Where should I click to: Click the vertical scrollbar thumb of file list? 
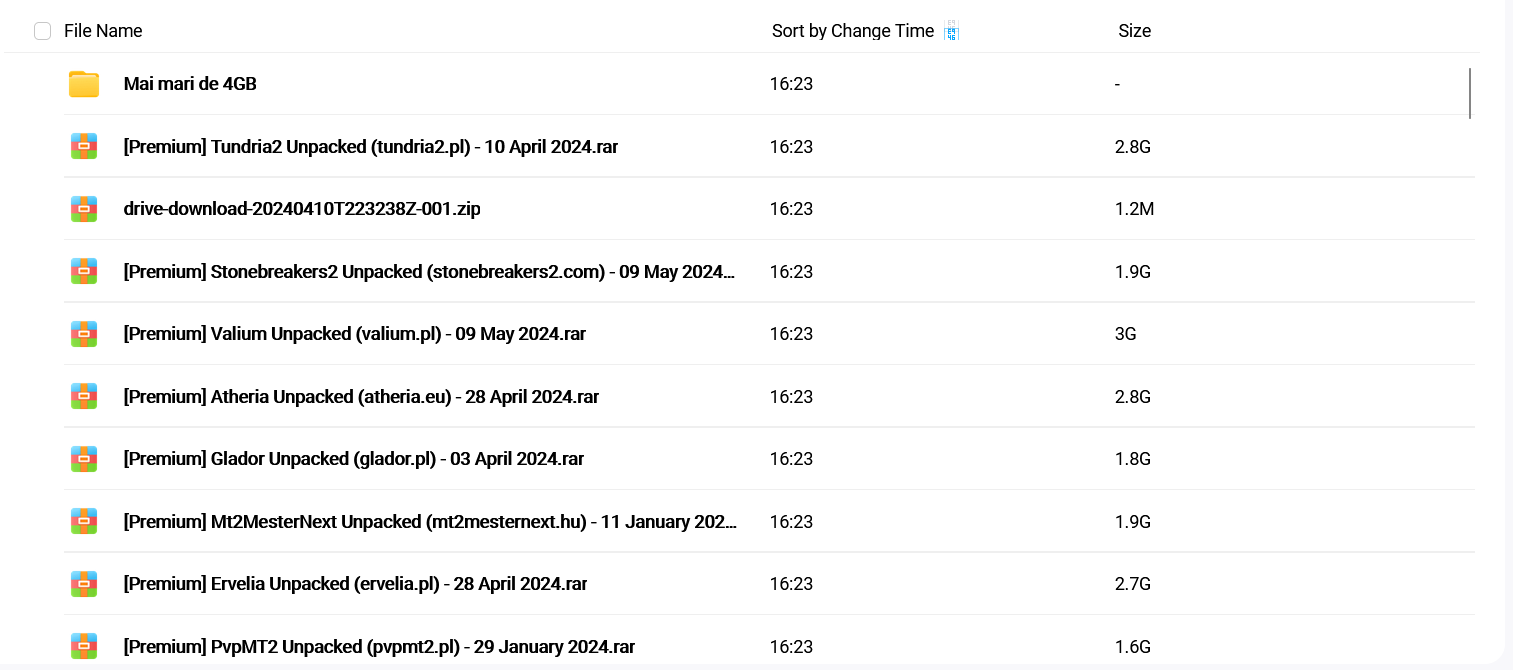[x=1470, y=93]
